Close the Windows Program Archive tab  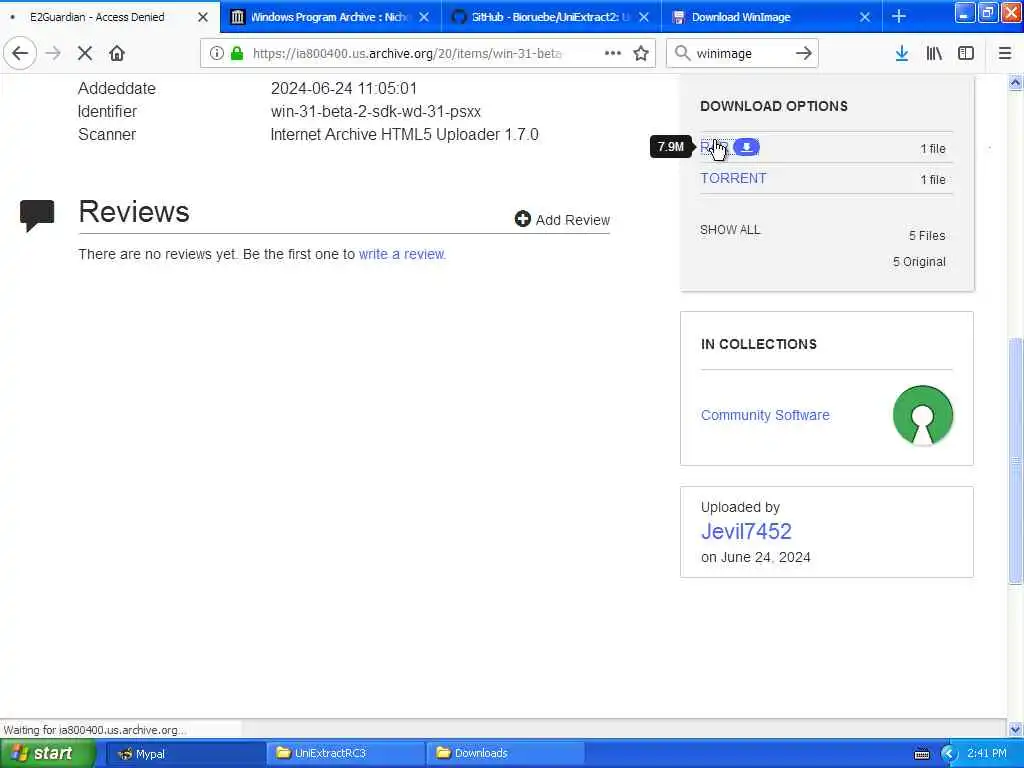click(x=424, y=17)
